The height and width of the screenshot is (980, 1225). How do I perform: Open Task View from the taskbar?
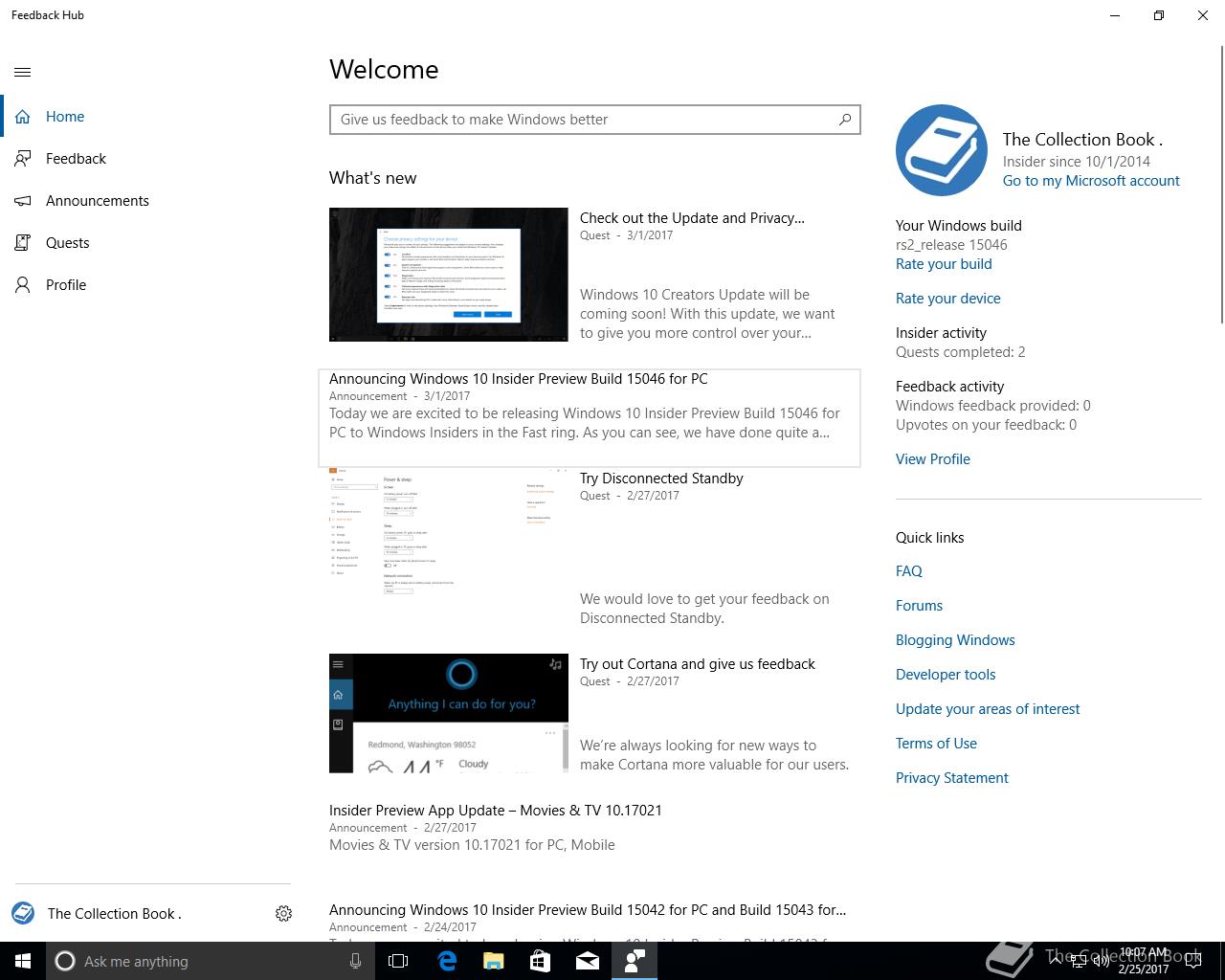tap(398, 961)
